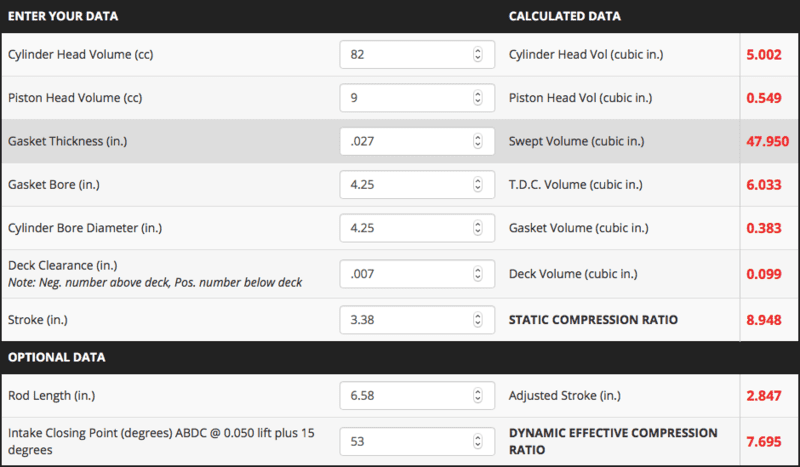Click the Rod Length stepper control
This screenshot has height=467, width=800.
pyautogui.click(x=477, y=396)
